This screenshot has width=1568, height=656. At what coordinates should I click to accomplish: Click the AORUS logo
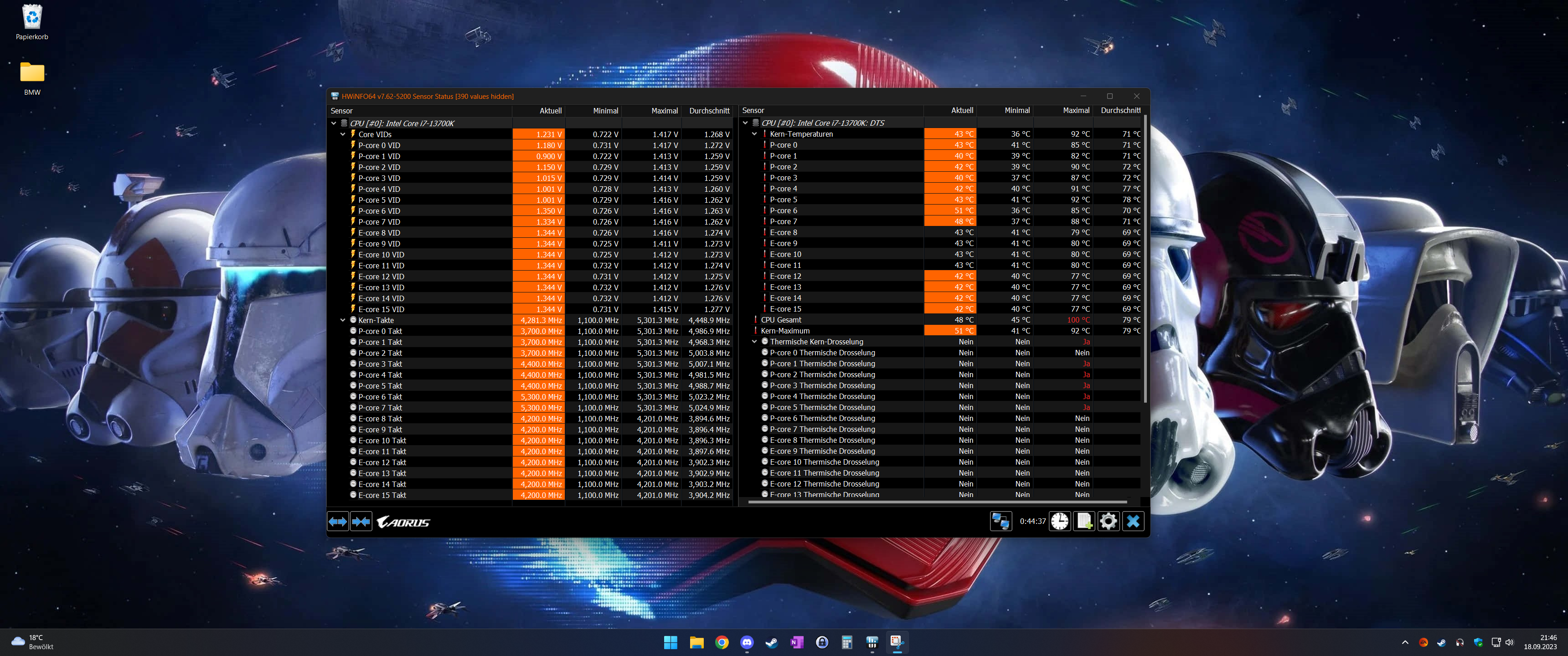coord(403,522)
